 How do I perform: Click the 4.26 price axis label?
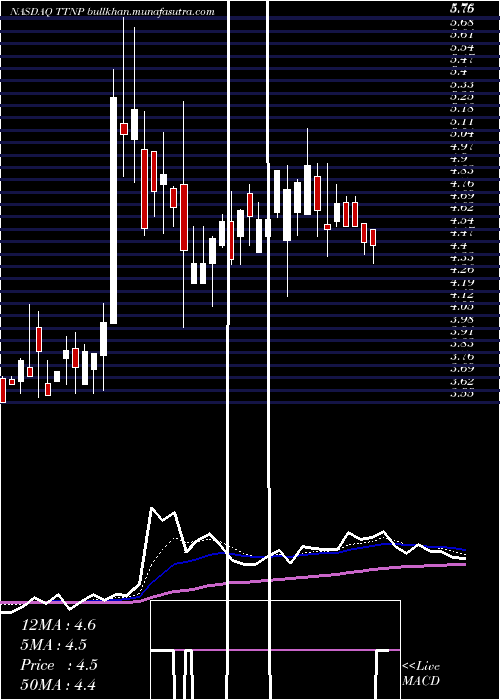coord(462,270)
